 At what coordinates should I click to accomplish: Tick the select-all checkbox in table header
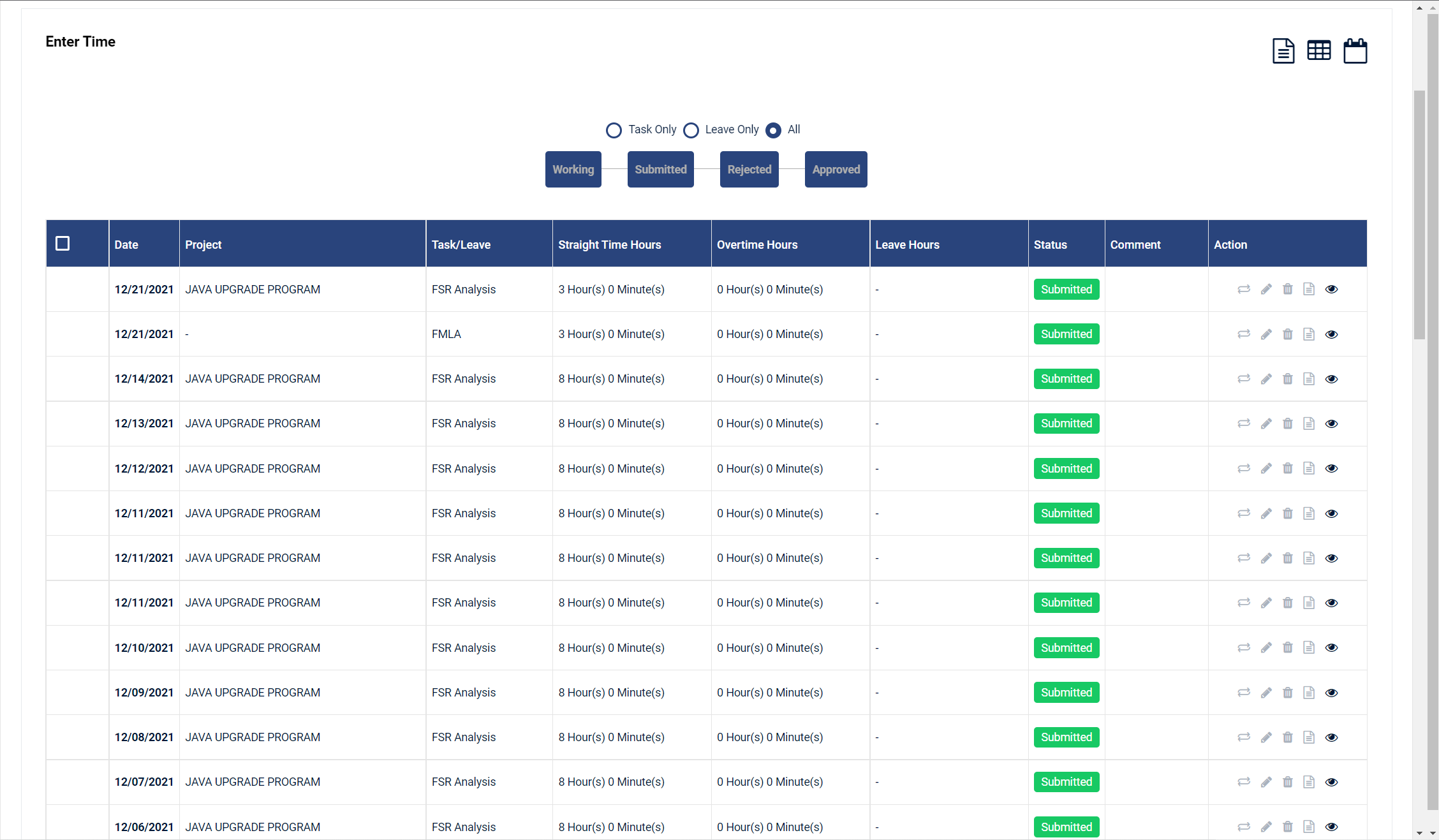pos(63,244)
